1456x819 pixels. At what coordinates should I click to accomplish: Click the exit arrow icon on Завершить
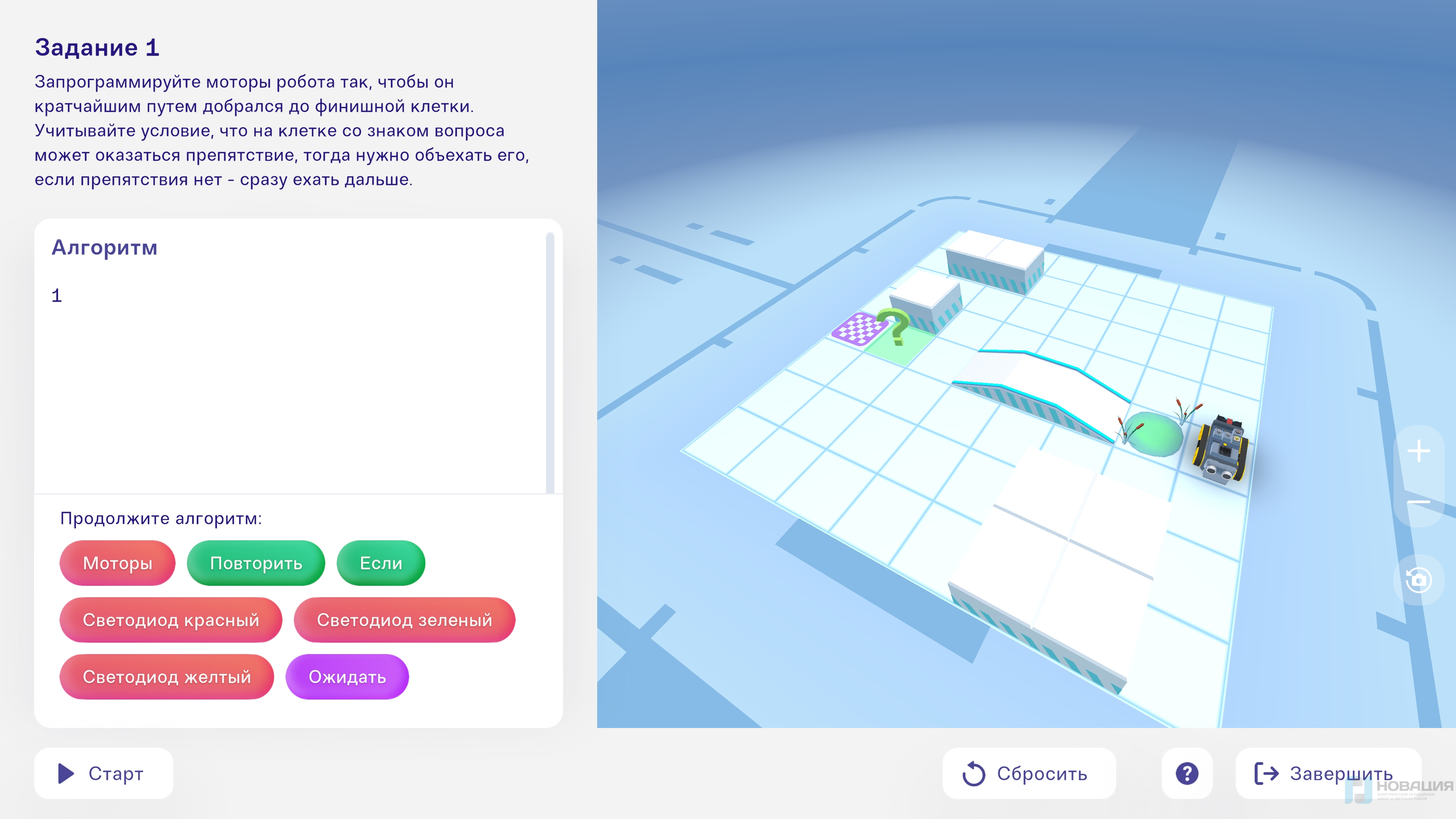click(1266, 773)
